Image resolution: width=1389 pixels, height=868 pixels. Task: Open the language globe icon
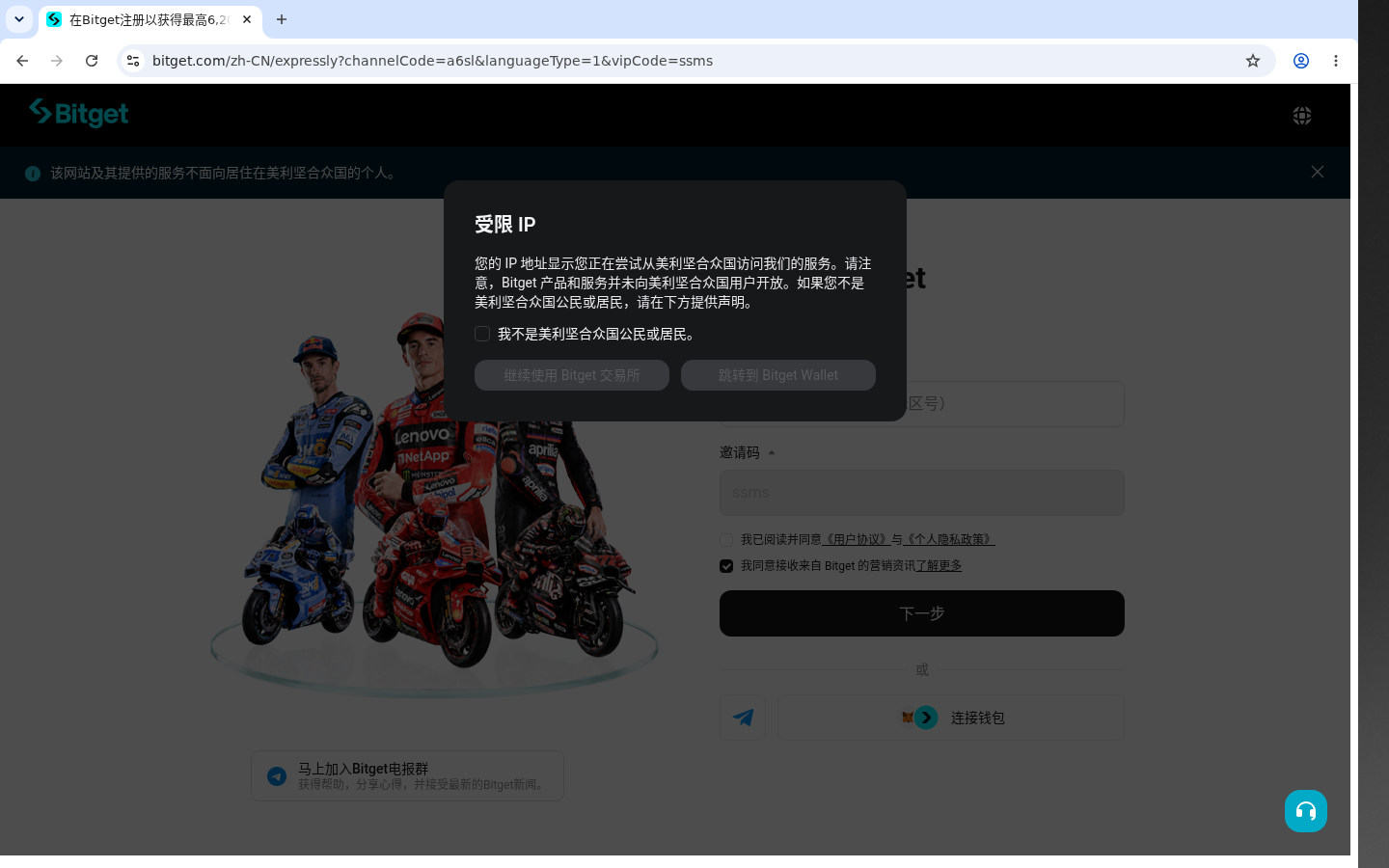click(1302, 116)
